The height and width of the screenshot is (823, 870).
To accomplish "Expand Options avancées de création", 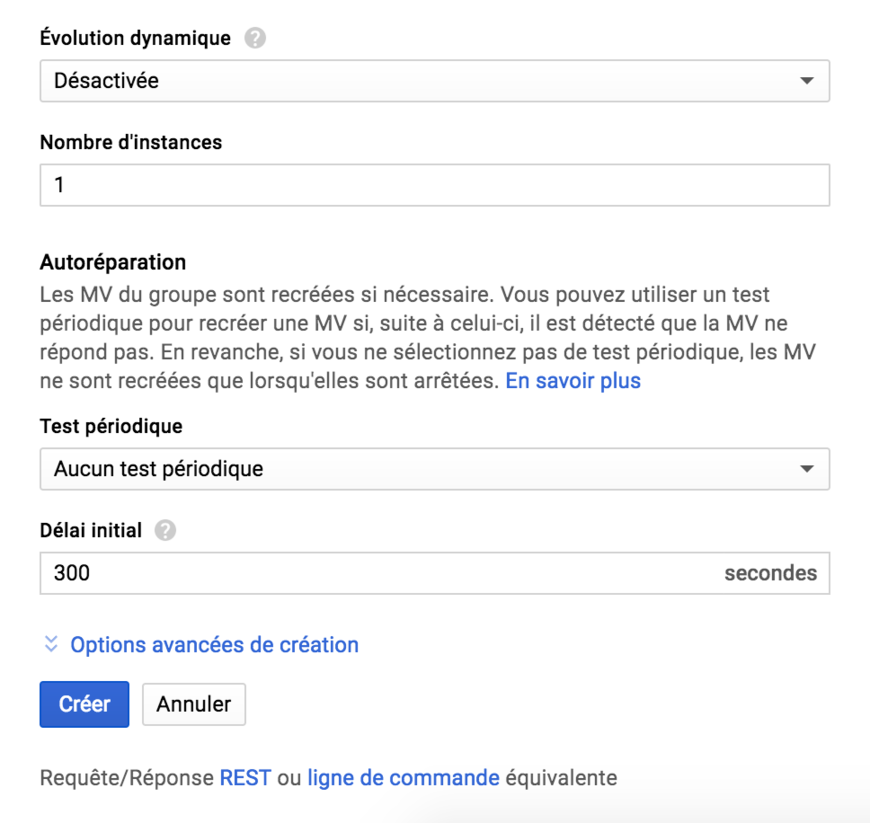I will point(213,645).
